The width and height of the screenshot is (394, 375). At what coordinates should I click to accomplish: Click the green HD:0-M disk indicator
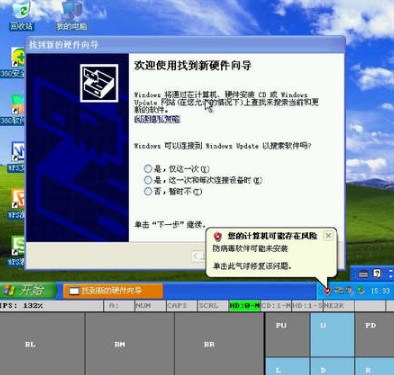245,306
